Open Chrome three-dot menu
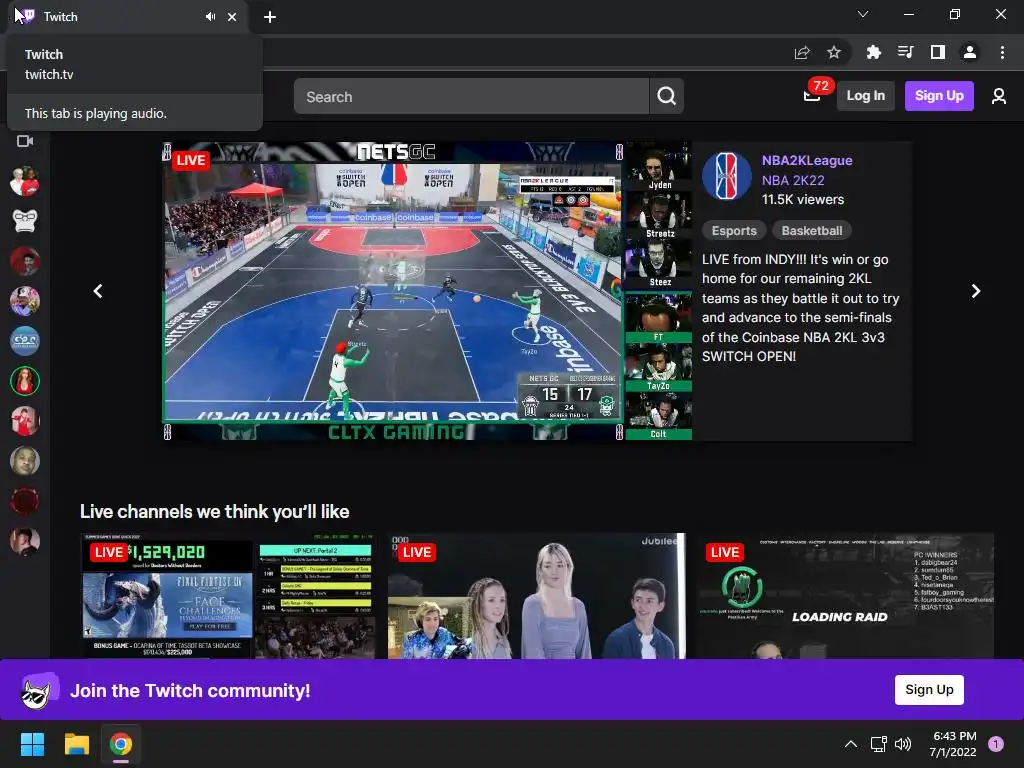 point(1002,52)
